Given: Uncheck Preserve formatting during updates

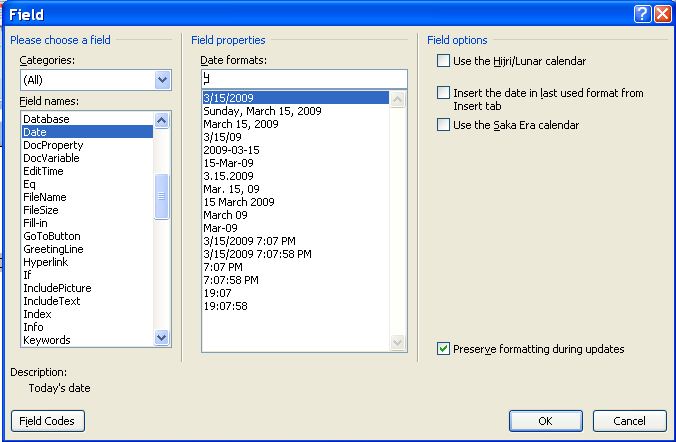Looking at the screenshot, I should click(x=443, y=349).
